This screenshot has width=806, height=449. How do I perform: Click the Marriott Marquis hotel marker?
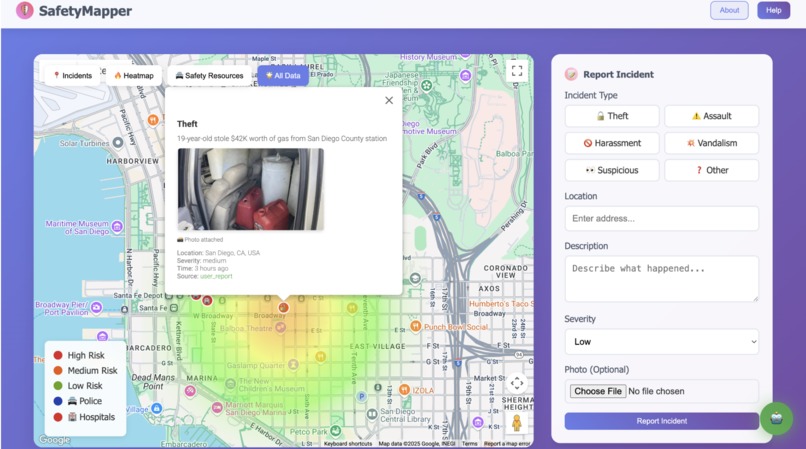coord(217,408)
